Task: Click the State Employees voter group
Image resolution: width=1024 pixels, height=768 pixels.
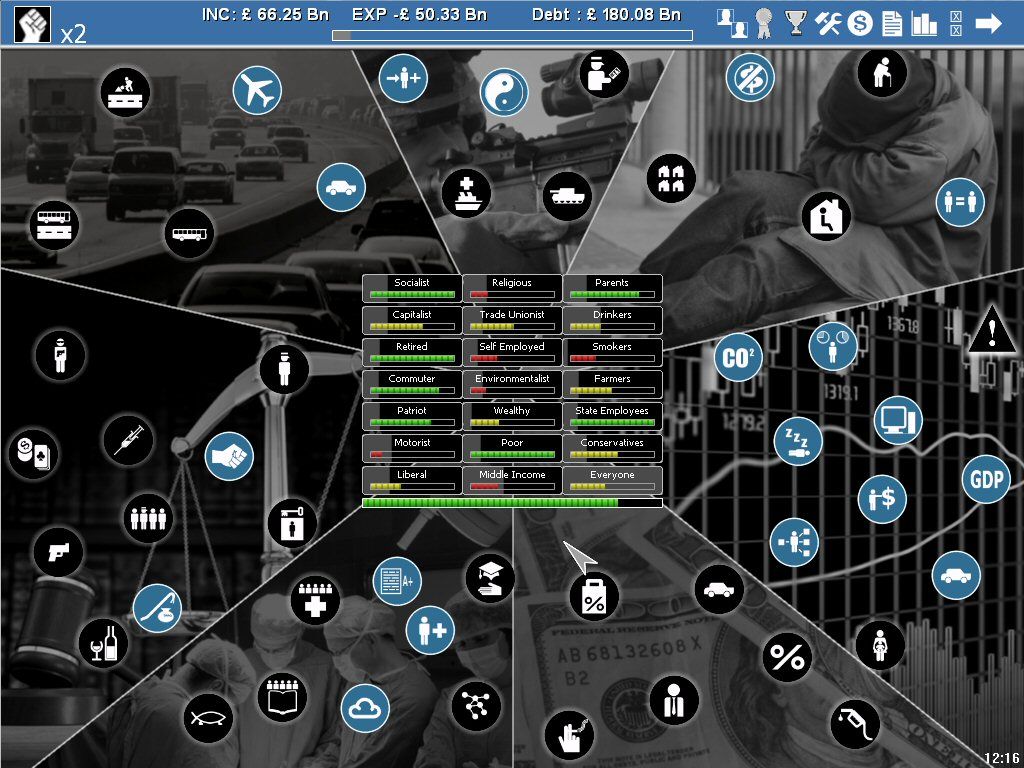Action: [x=612, y=416]
